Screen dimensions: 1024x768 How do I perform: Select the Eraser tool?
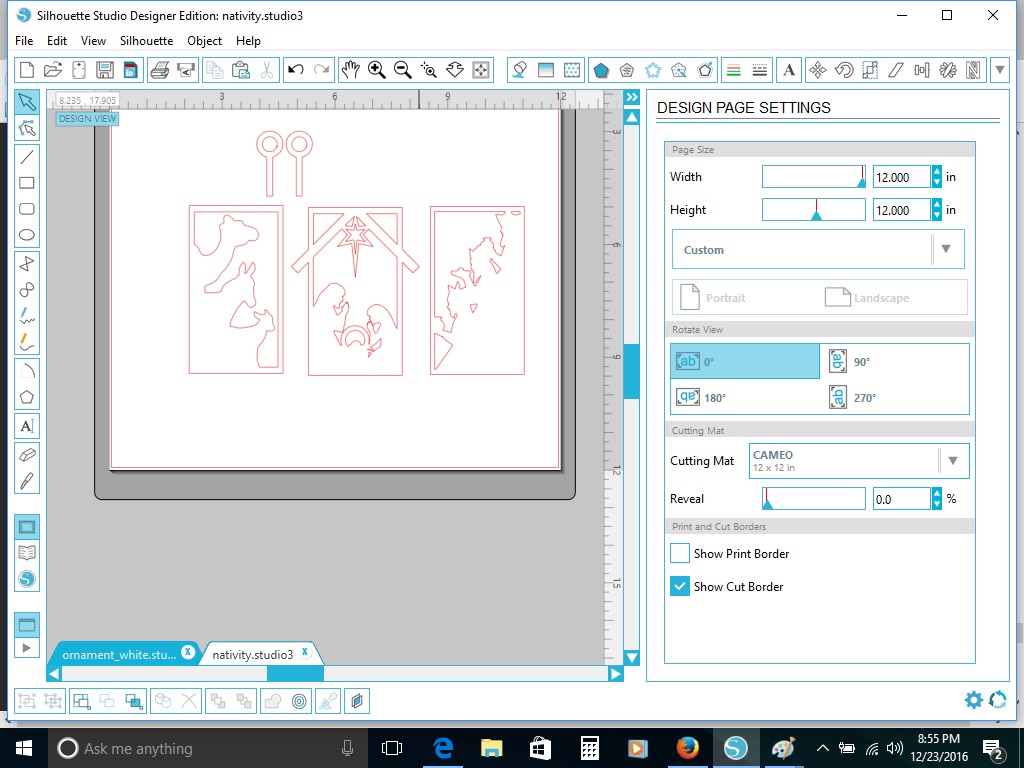click(27, 453)
